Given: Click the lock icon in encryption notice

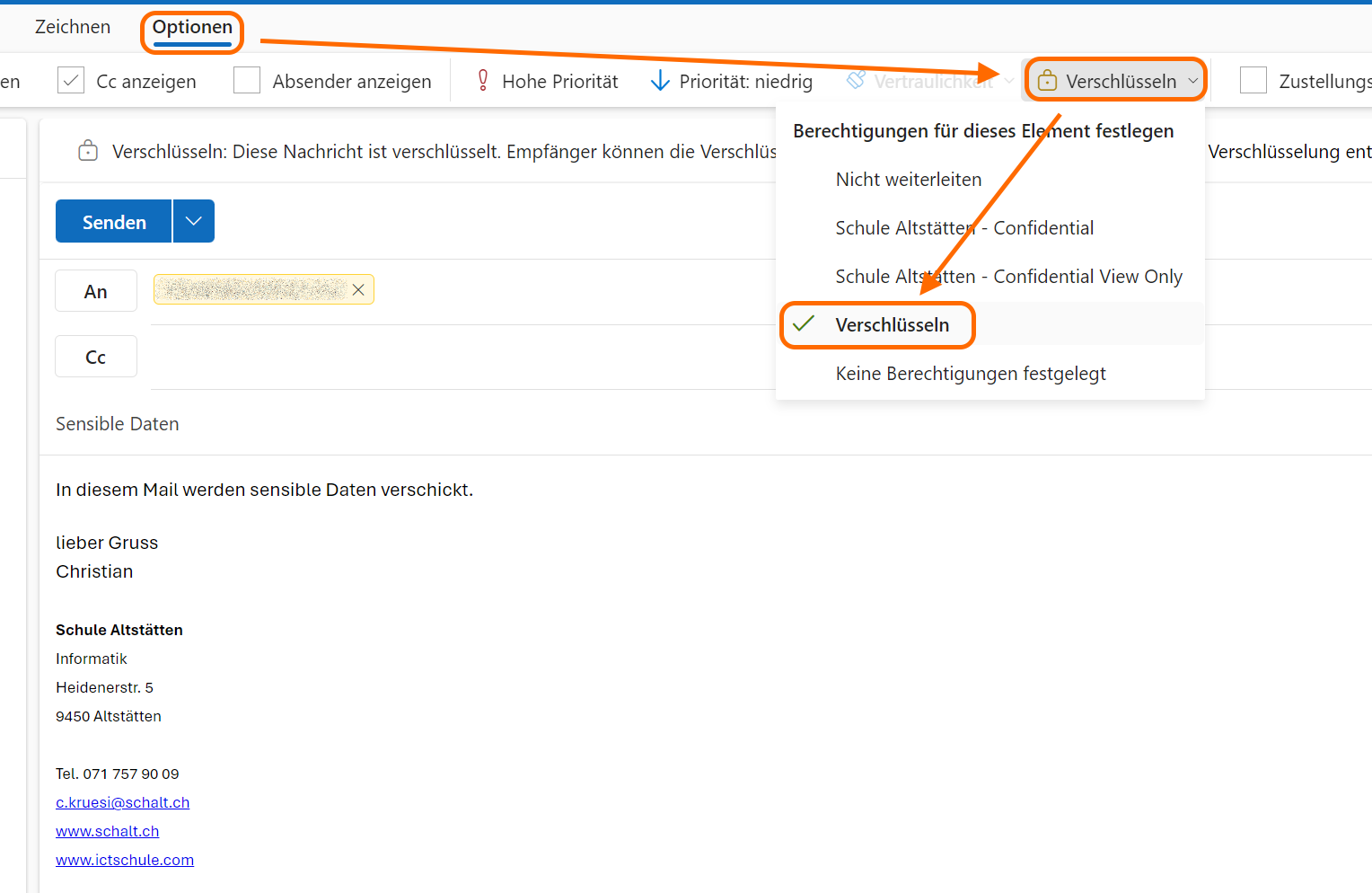Looking at the screenshot, I should (x=88, y=151).
